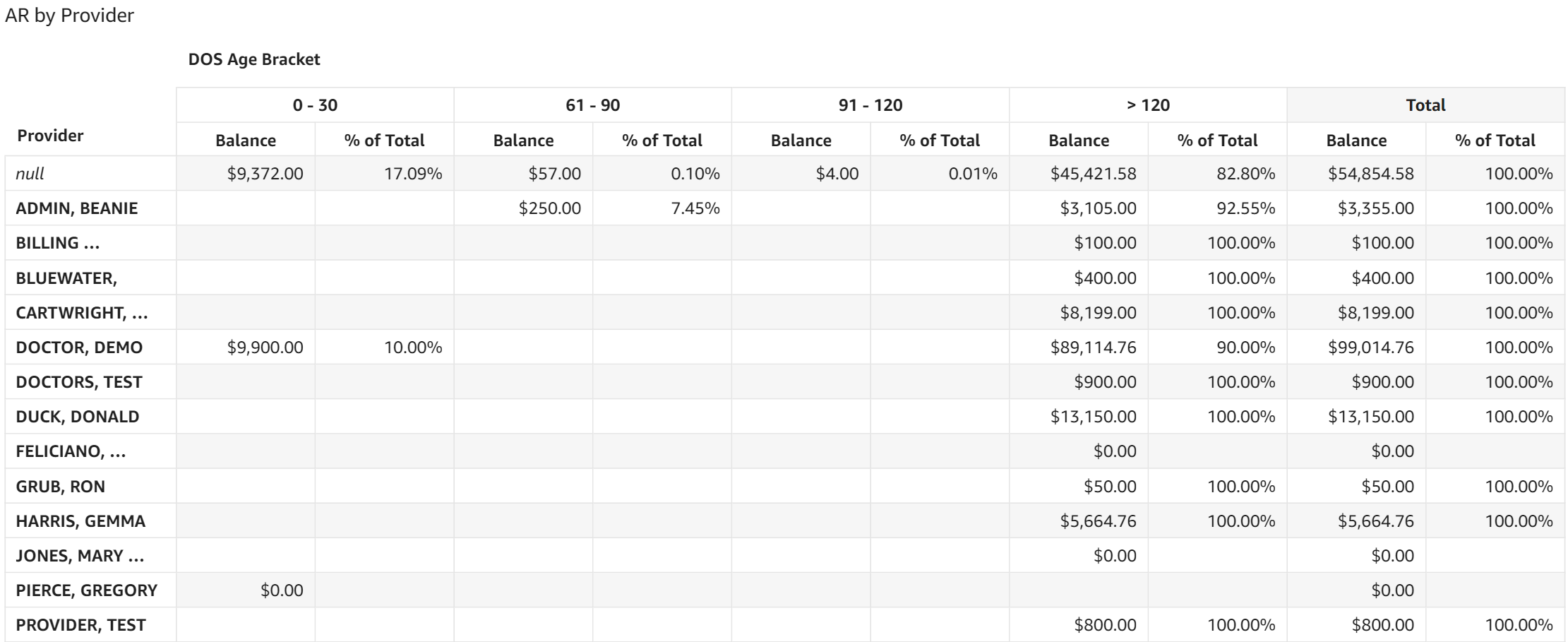Viewport: 1568px width, 642px height.
Task: Select the DUCK, DONALD provider row
Action: click(x=78, y=417)
